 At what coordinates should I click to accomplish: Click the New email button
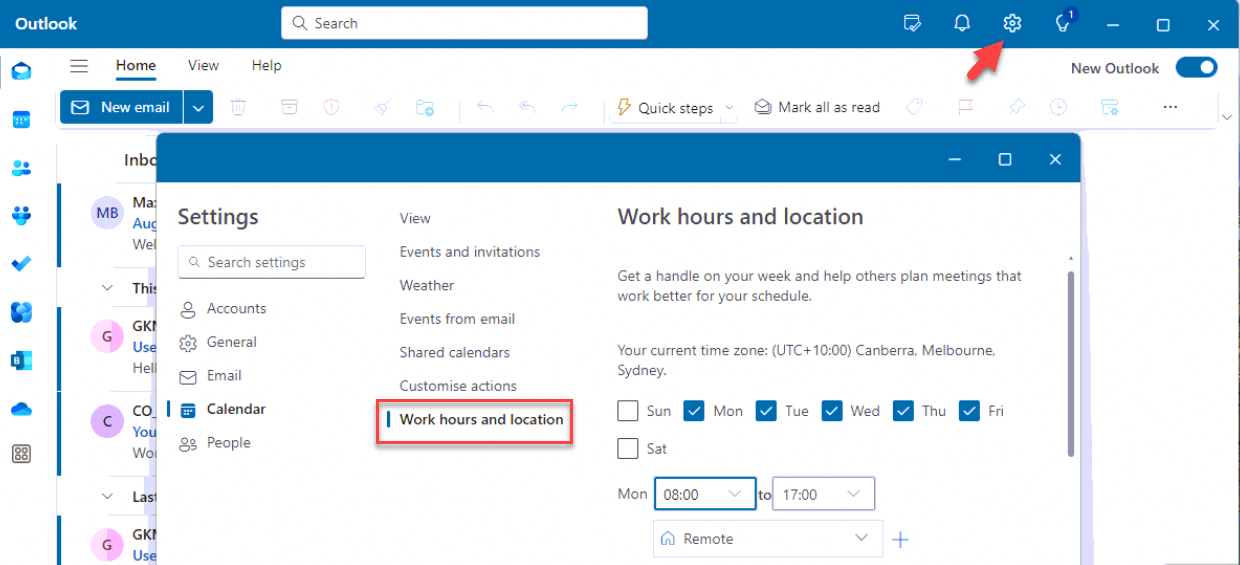click(x=123, y=107)
